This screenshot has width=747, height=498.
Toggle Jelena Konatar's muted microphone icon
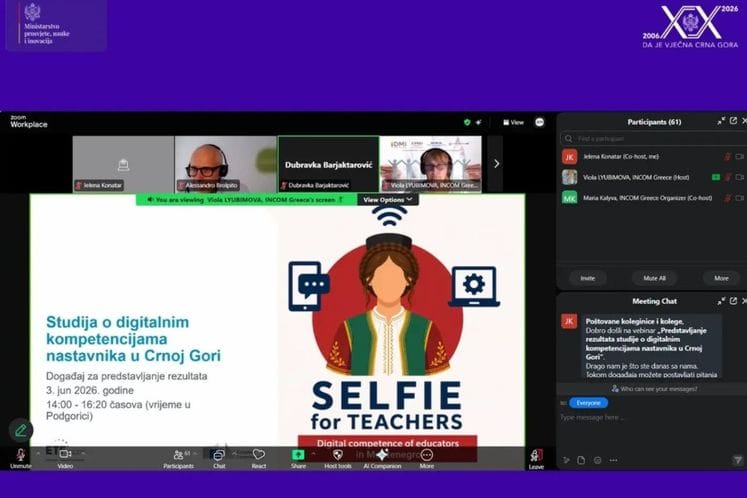pos(727,157)
